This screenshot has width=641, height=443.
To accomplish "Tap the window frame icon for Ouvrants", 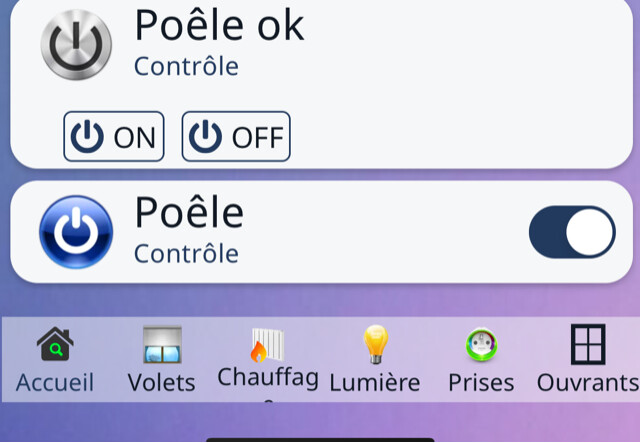I will tap(588, 345).
